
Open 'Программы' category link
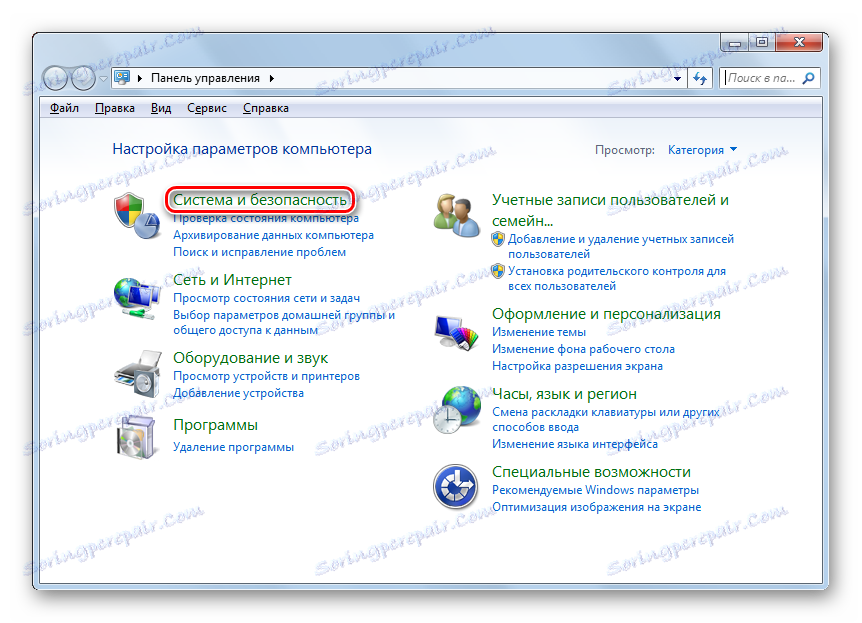click(x=216, y=425)
